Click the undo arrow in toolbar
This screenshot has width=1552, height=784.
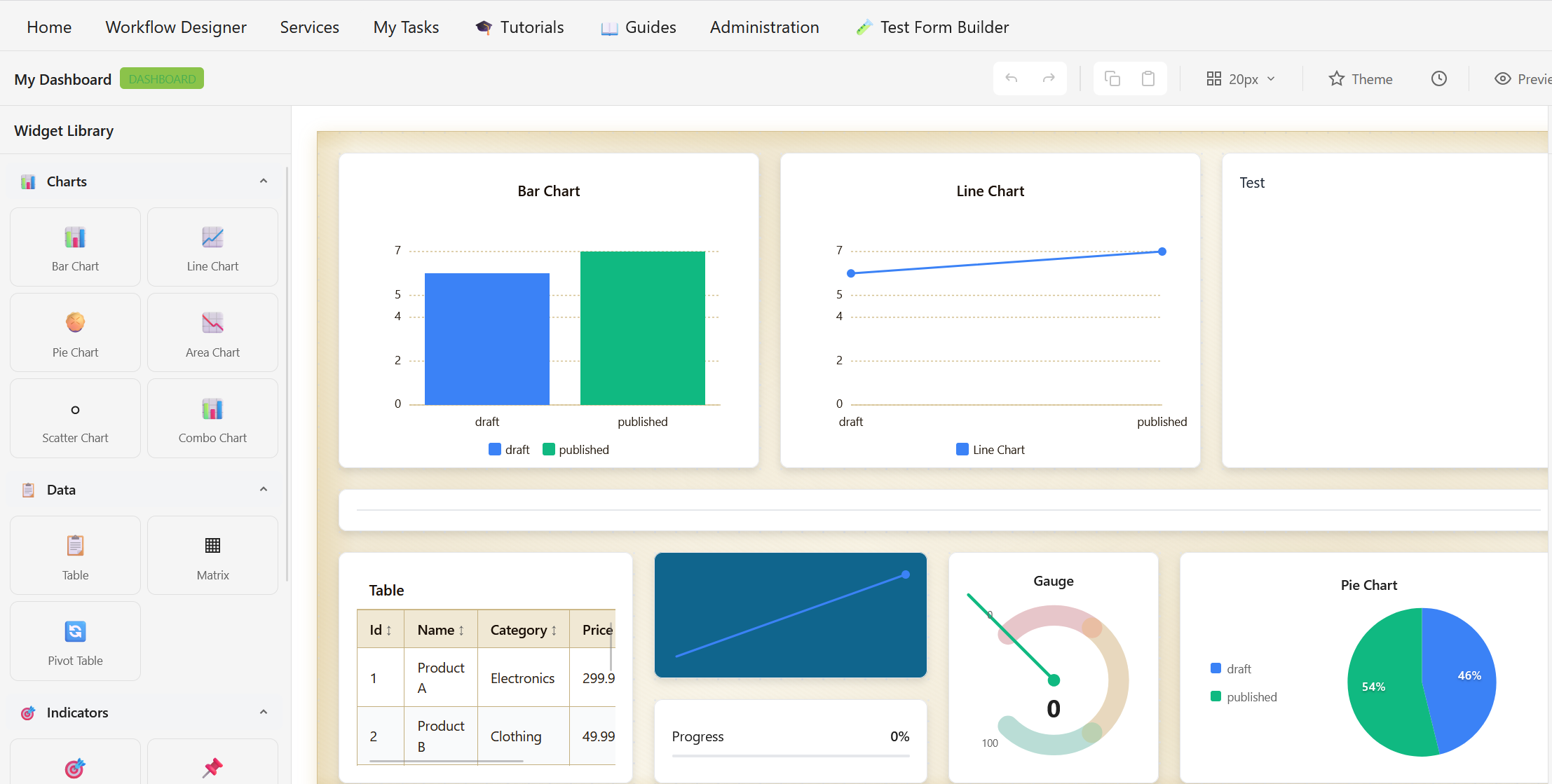1011,78
